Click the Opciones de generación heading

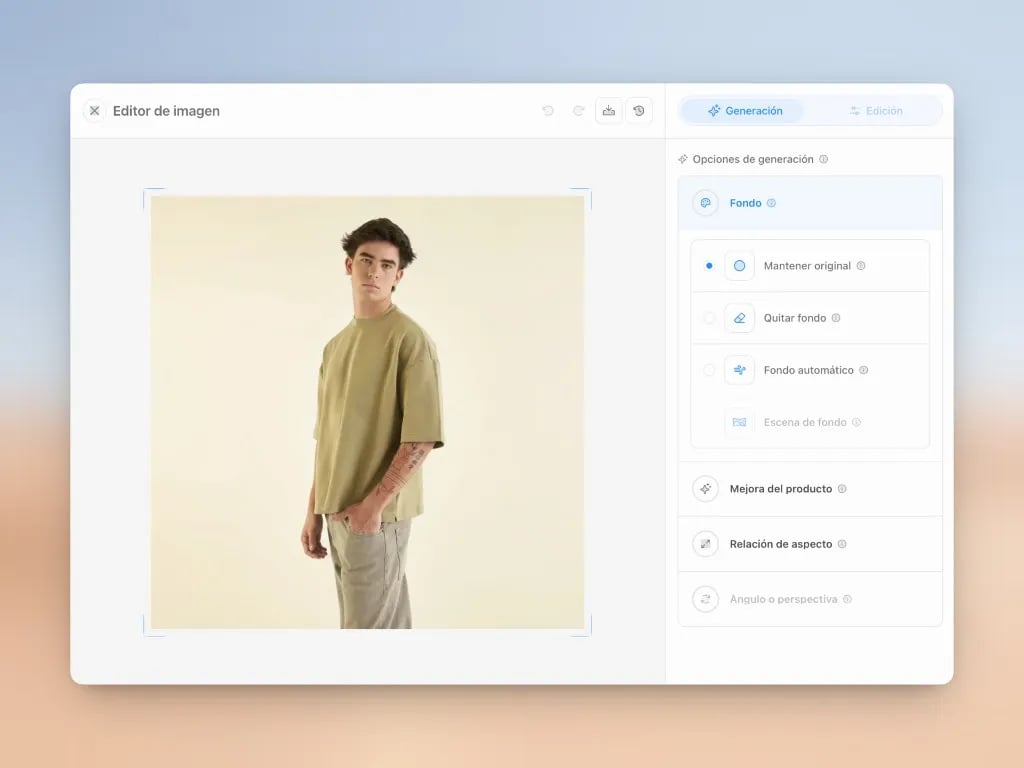753,159
